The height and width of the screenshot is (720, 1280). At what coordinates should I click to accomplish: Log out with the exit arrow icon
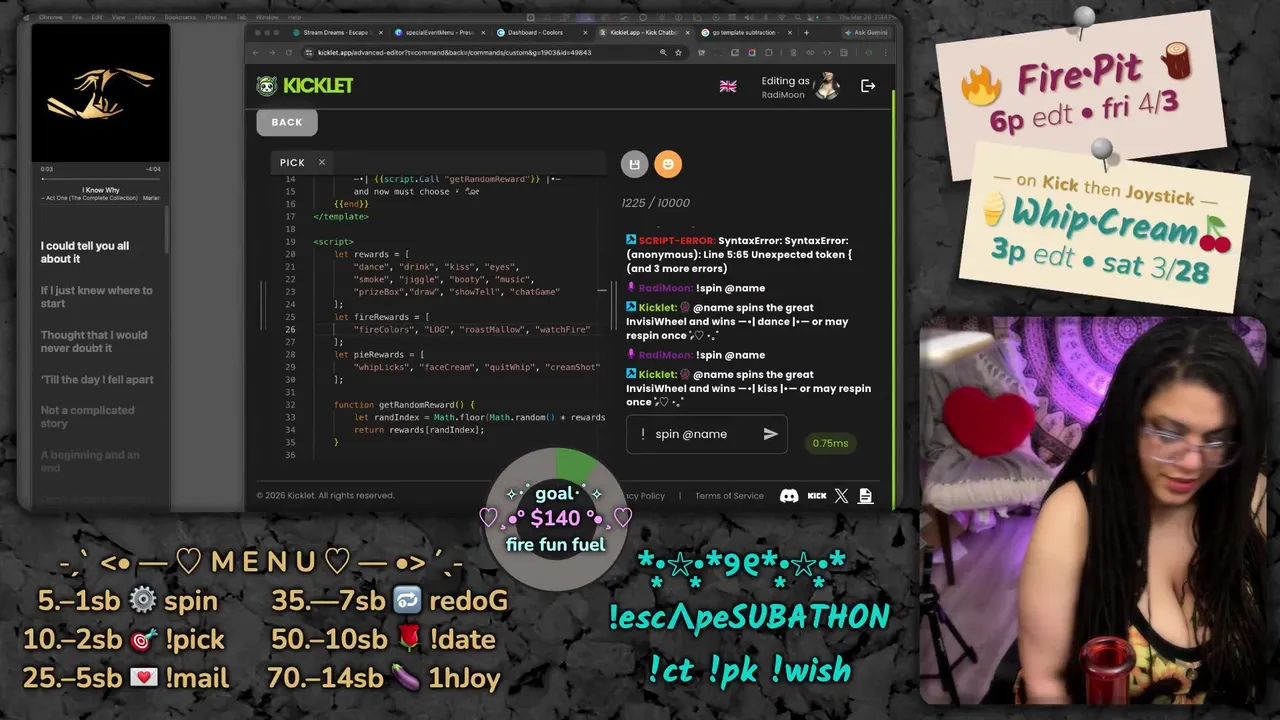click(868, 86)
